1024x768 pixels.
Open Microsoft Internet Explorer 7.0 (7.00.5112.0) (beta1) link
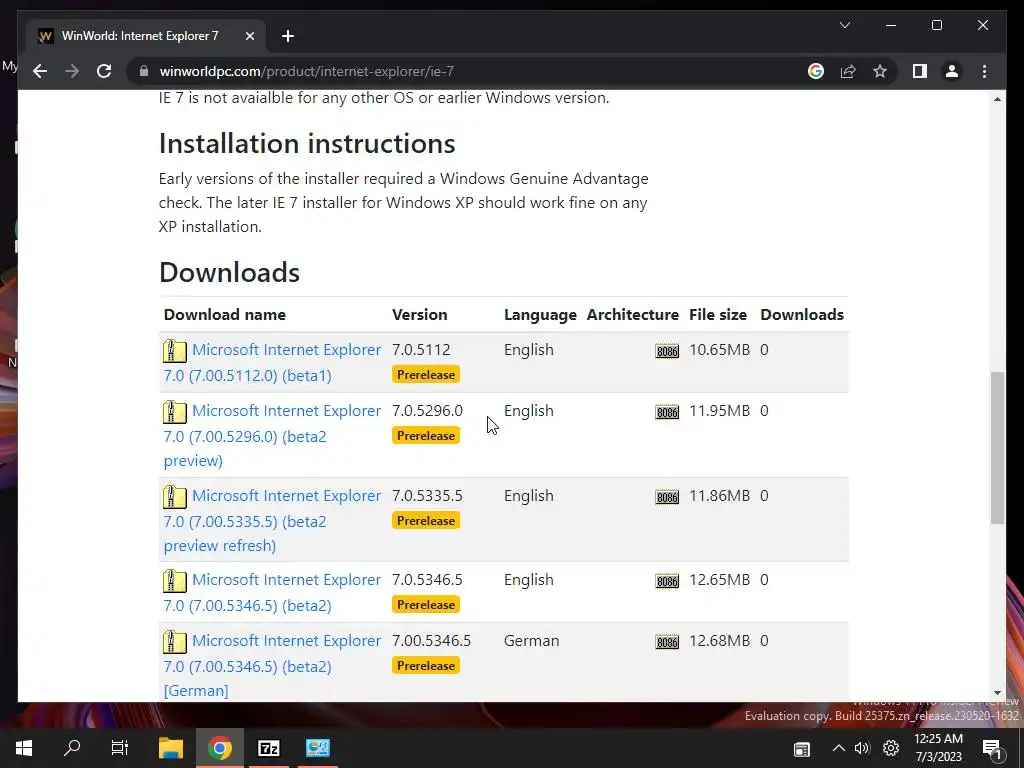pyautogui.click(x=272, y=362)
